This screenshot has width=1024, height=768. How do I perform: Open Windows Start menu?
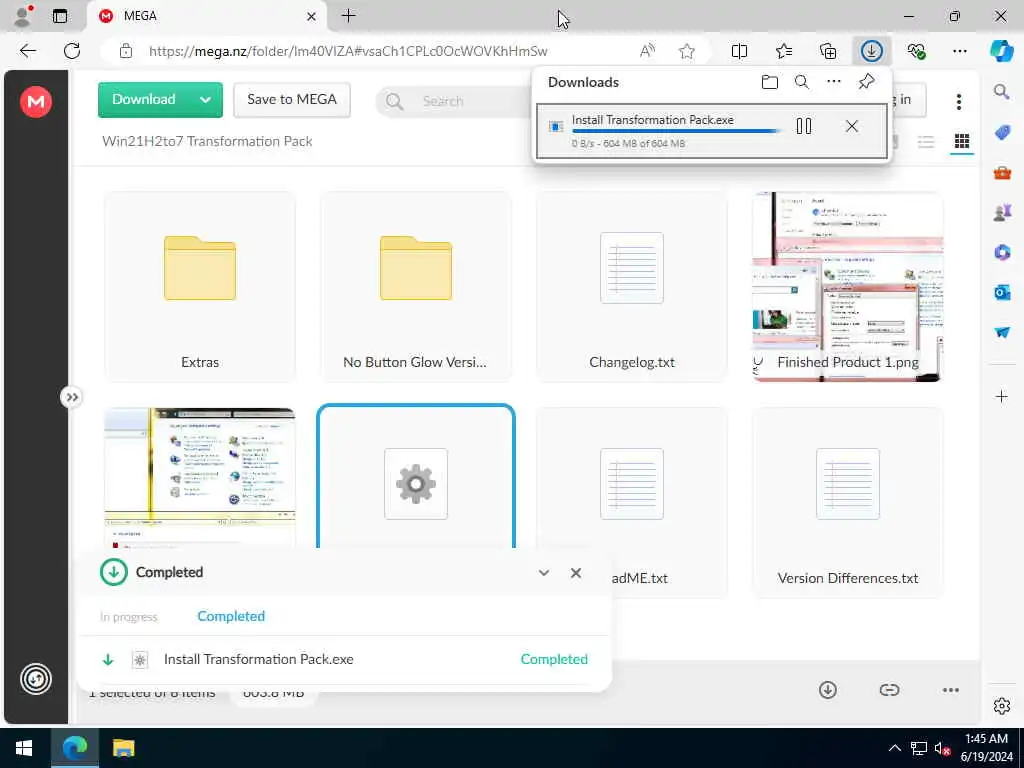tap(24, 748)
